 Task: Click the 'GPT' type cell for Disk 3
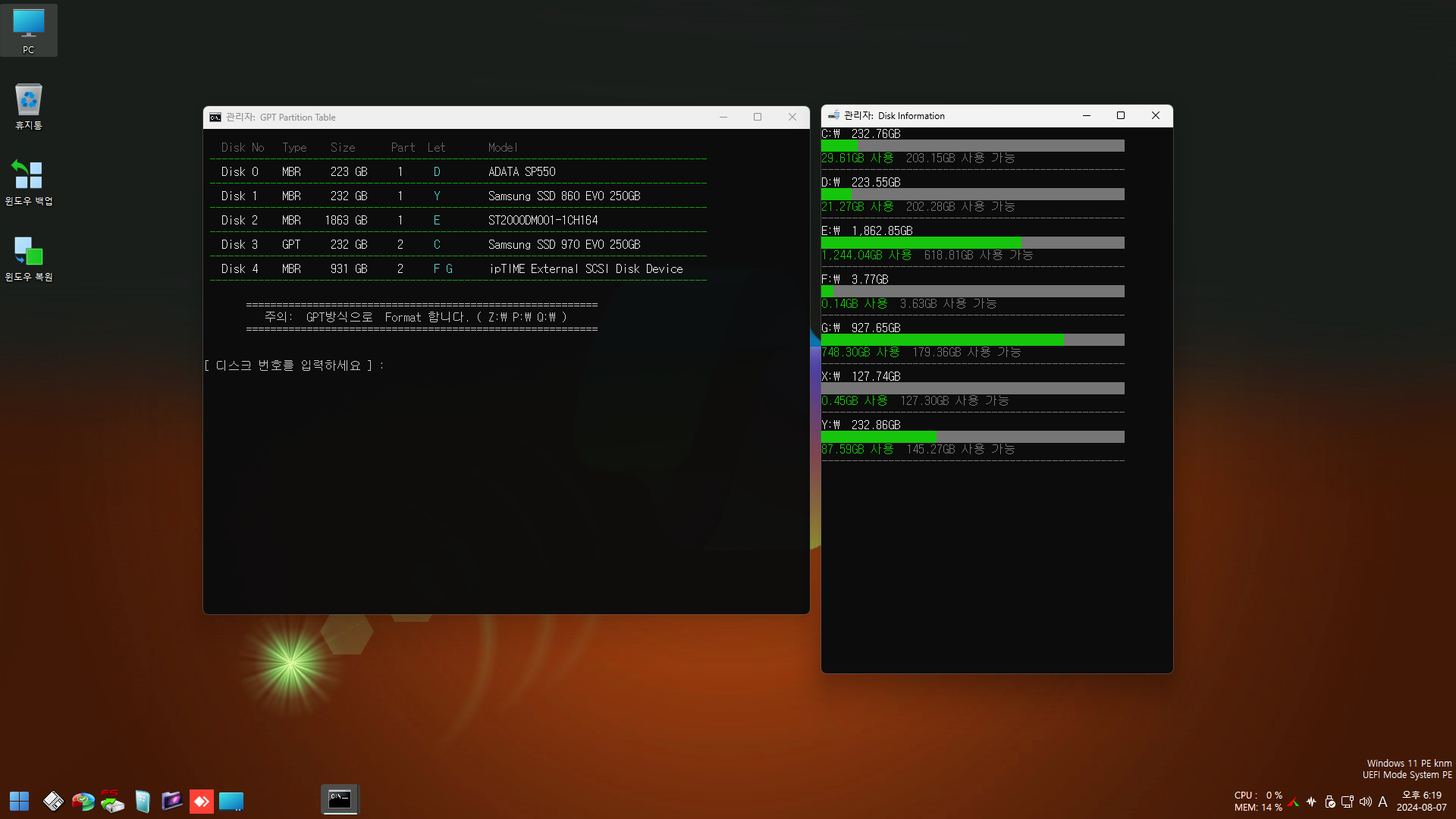(291, 245)
